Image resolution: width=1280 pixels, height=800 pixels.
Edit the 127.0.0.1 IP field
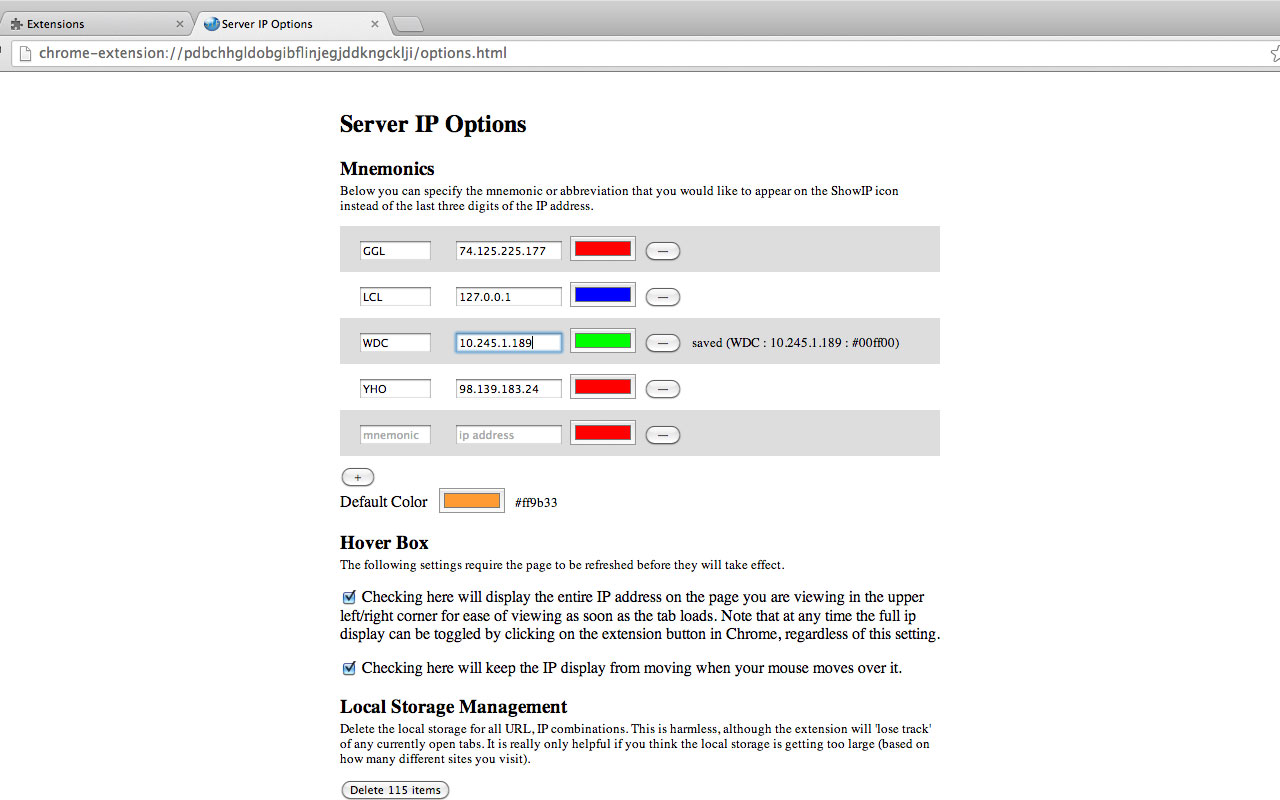(x=509, y=297)
